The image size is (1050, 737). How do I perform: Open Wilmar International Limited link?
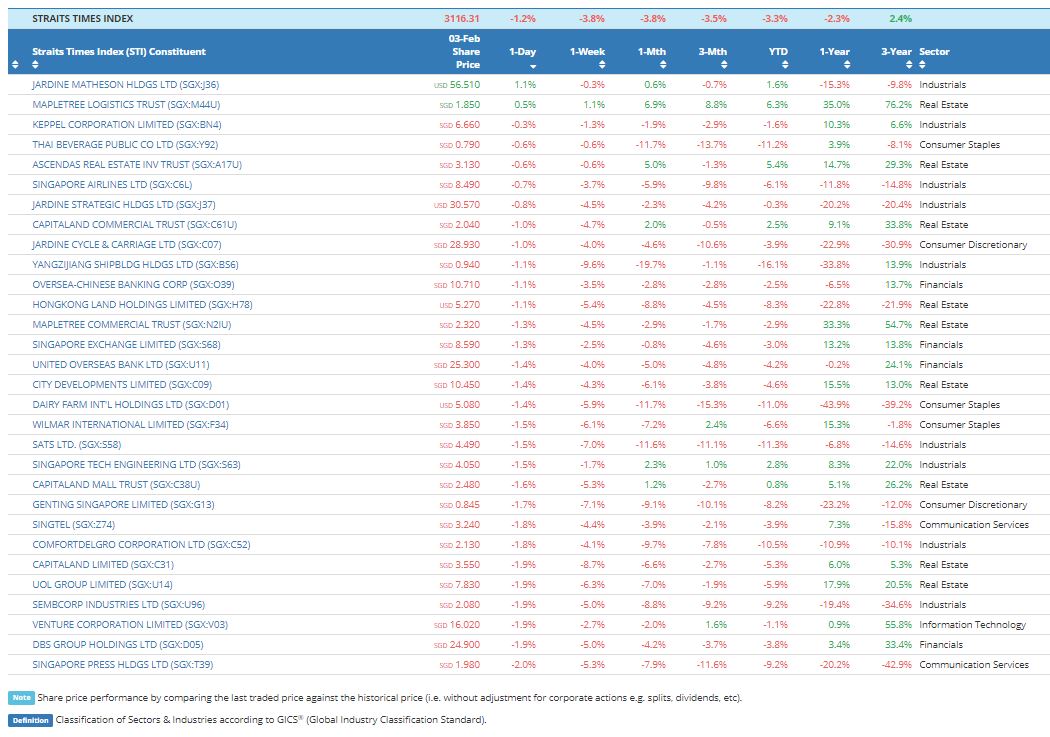point(130,425)
